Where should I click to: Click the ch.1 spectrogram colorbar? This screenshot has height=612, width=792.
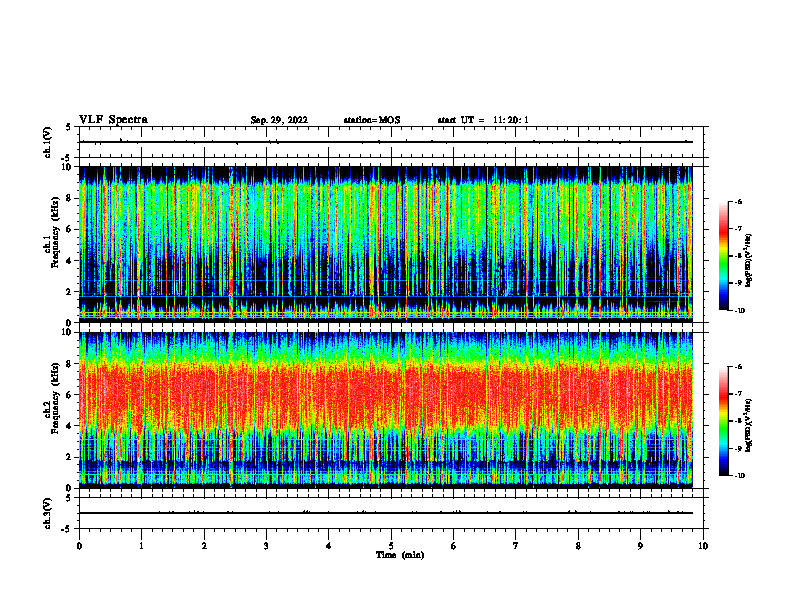[724, 256]
